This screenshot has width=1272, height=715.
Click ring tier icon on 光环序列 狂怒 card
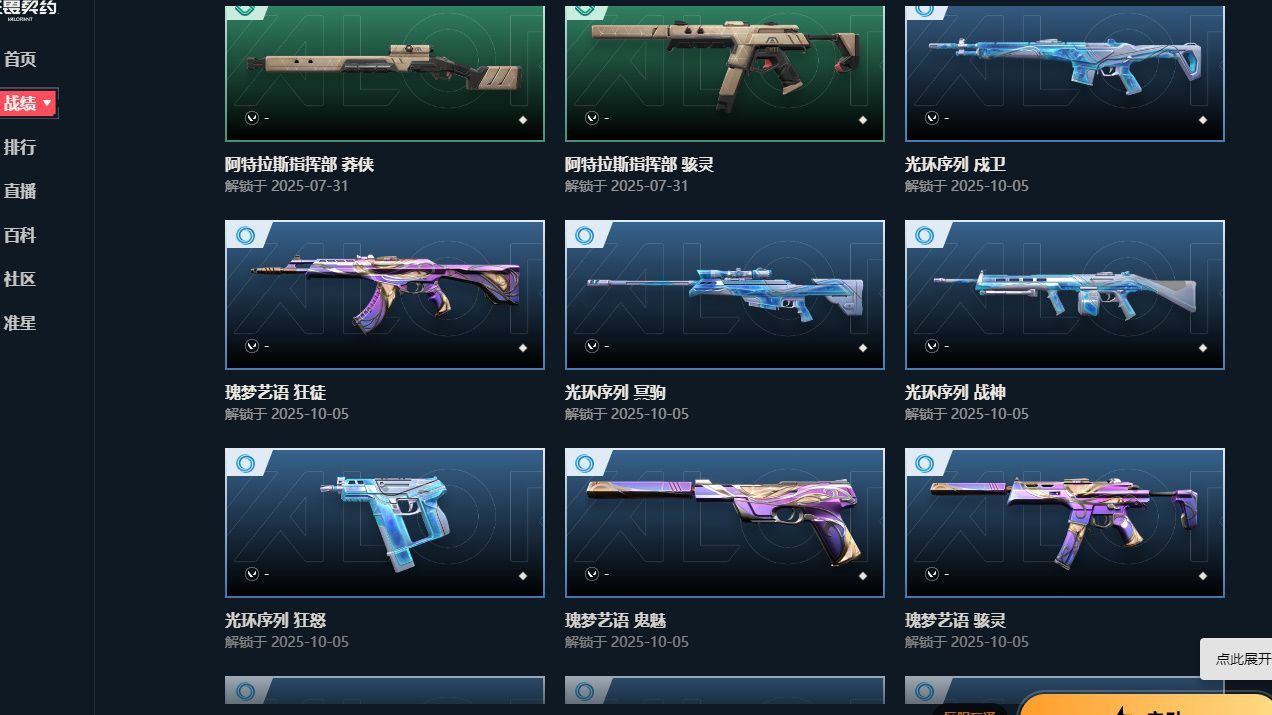[x=245, y=463]
